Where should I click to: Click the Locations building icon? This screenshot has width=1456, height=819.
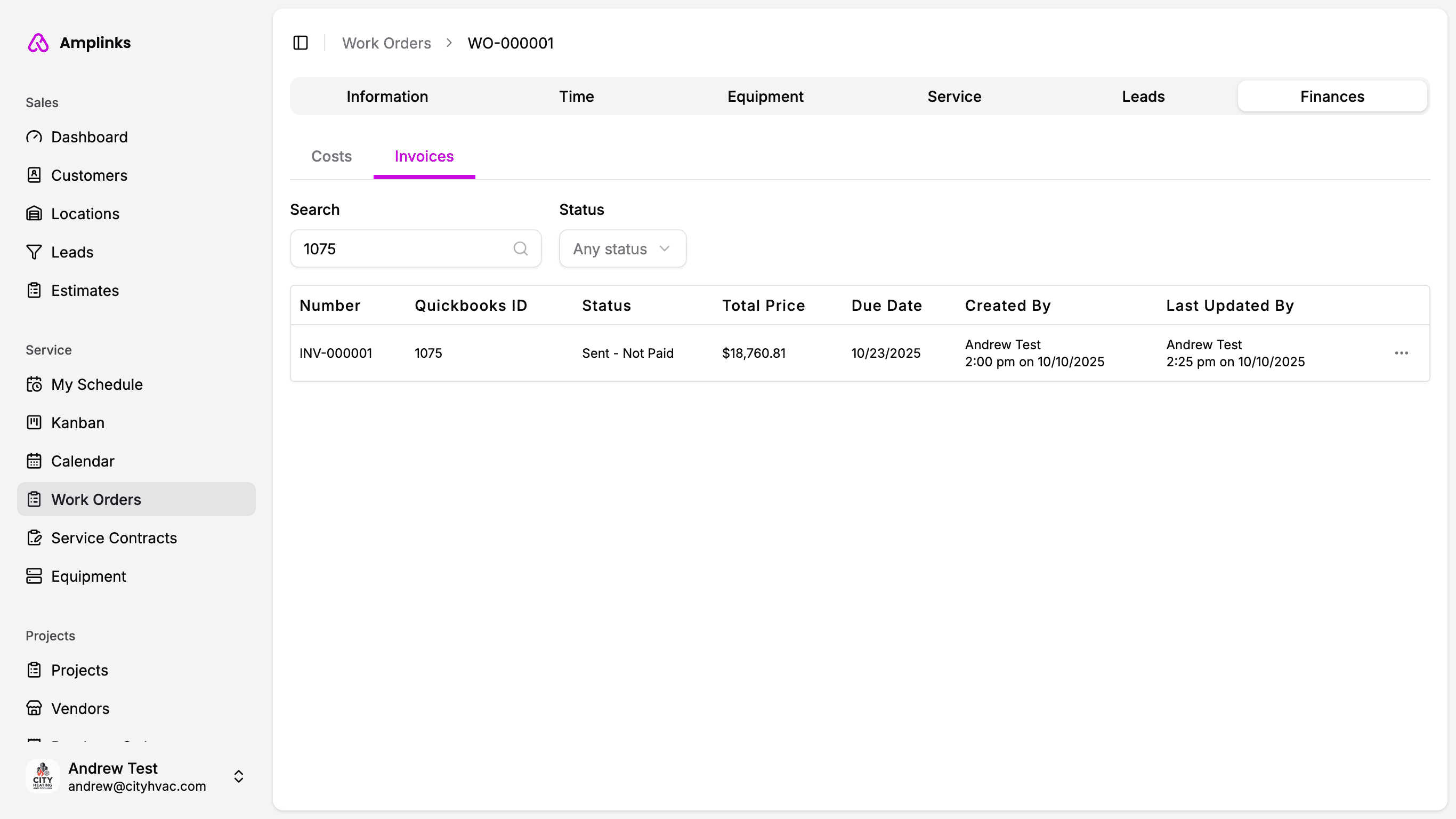[34, 214]
